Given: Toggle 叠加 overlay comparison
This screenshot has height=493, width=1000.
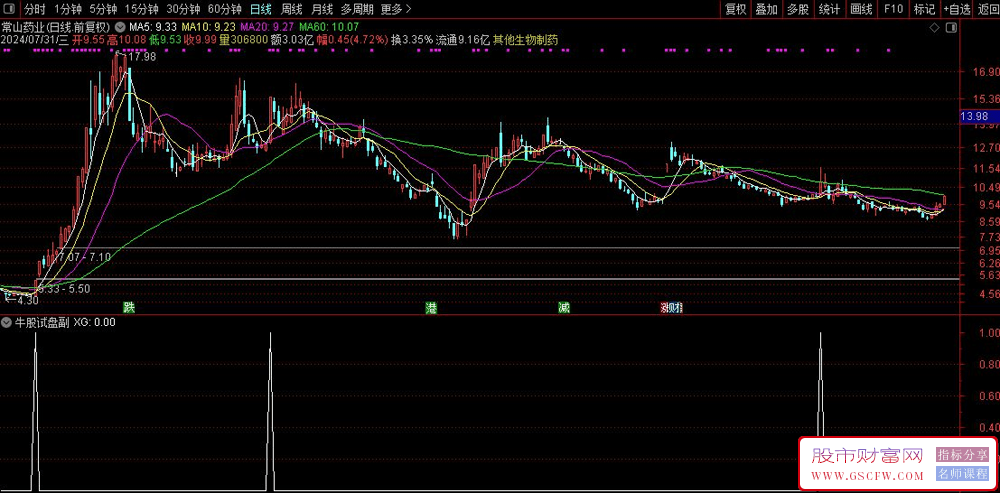Looking at the screenshot, I should tap(767, 9).
